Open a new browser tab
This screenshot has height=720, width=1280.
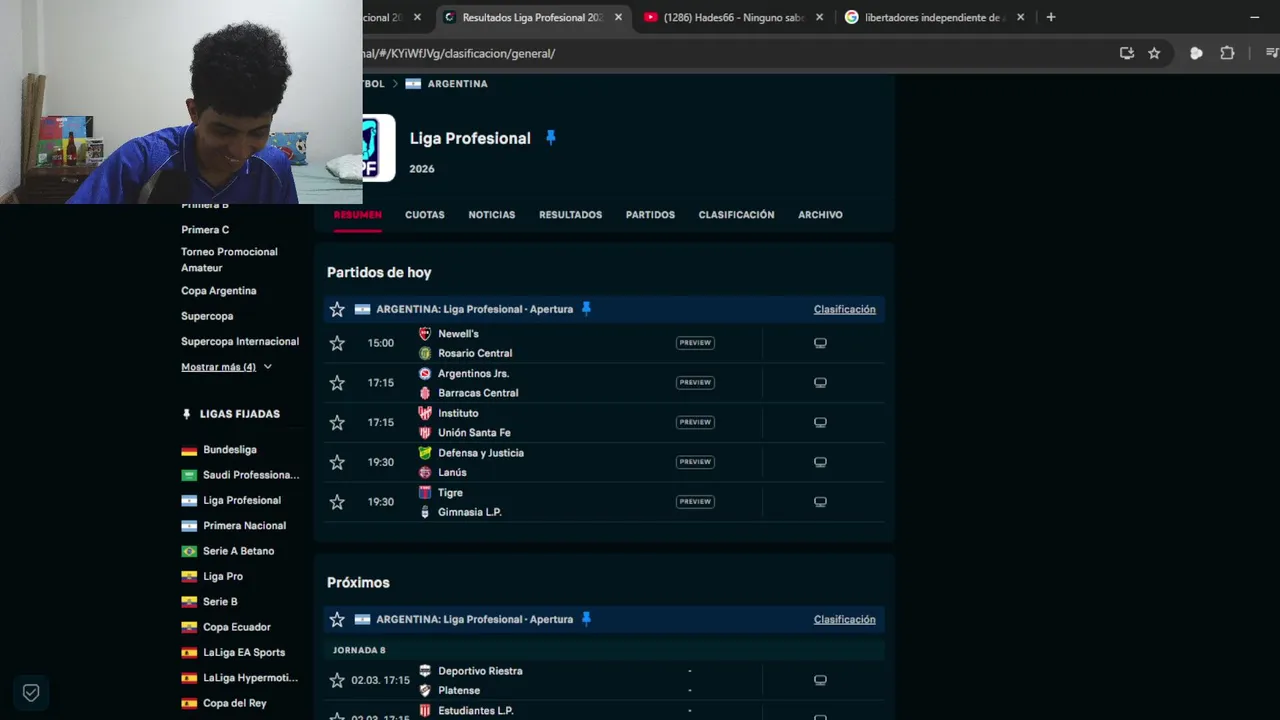[1050, 17]
